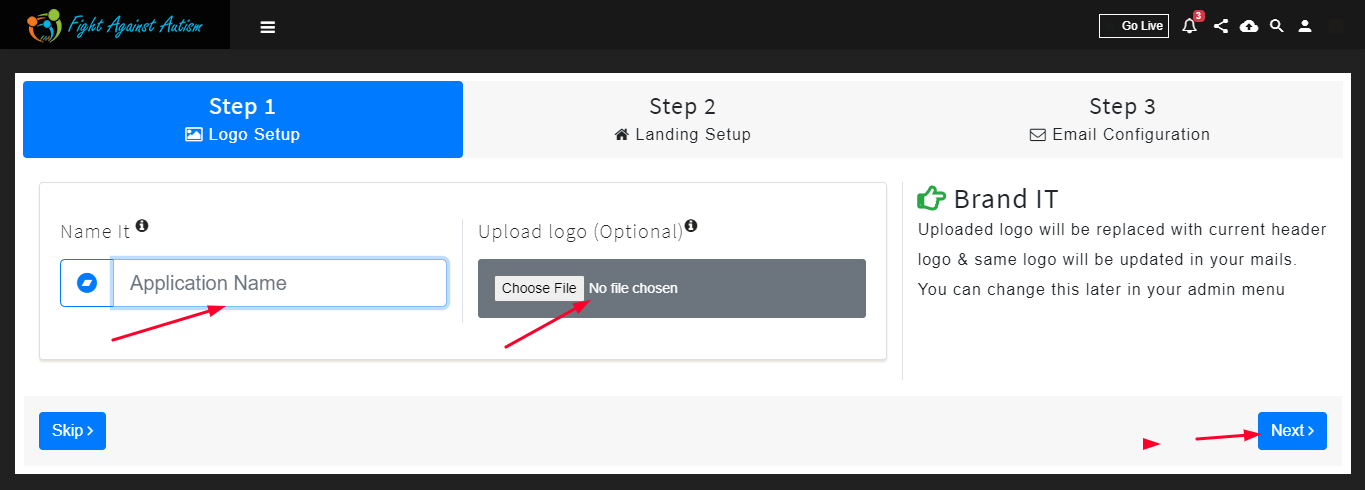Open the search magnifier icon
This screenshot has width=1365, height=490.
[1276, 26]
